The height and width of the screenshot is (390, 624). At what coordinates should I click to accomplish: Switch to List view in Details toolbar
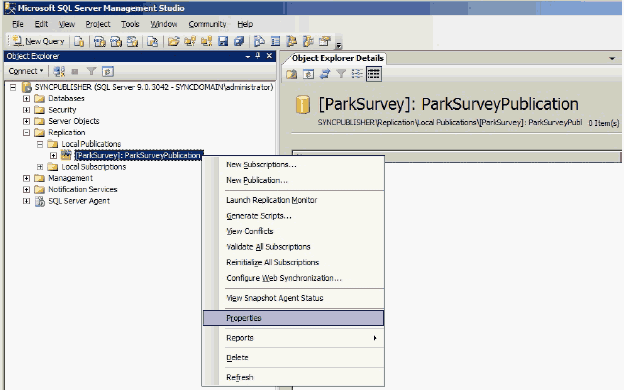point(357,74)
